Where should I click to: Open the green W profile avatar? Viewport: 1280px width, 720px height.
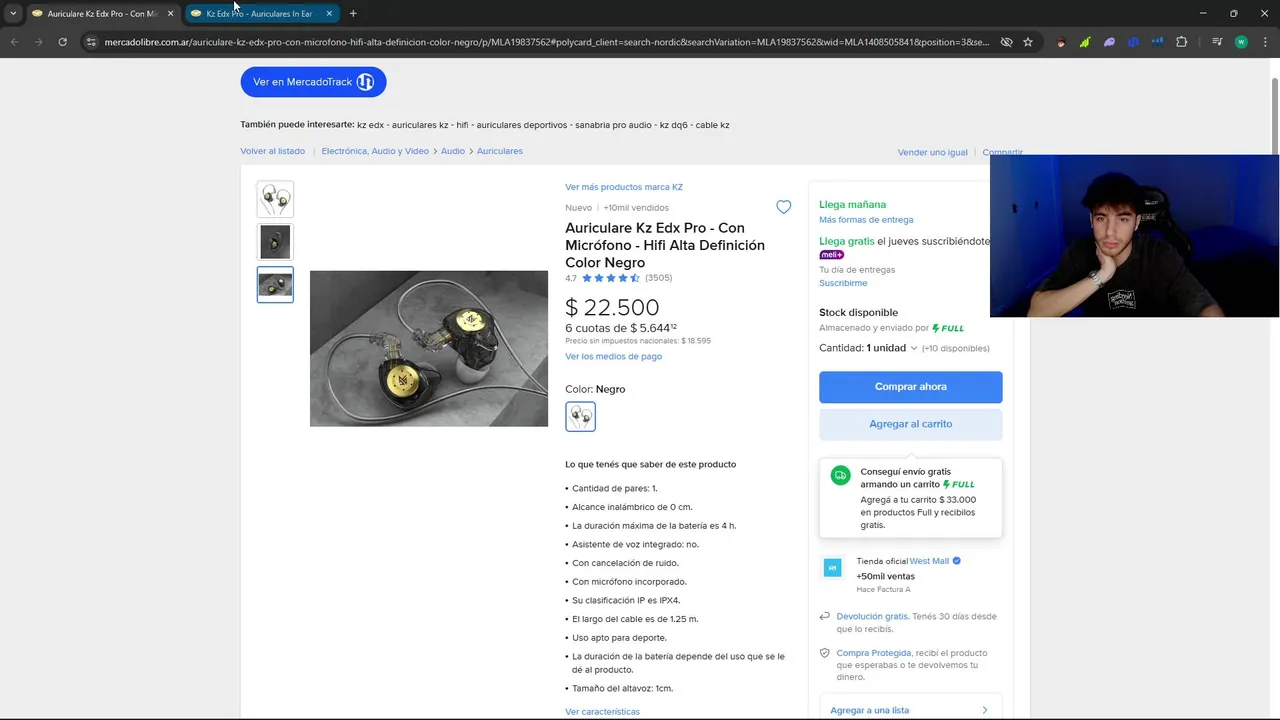[x=1241, y=42]
